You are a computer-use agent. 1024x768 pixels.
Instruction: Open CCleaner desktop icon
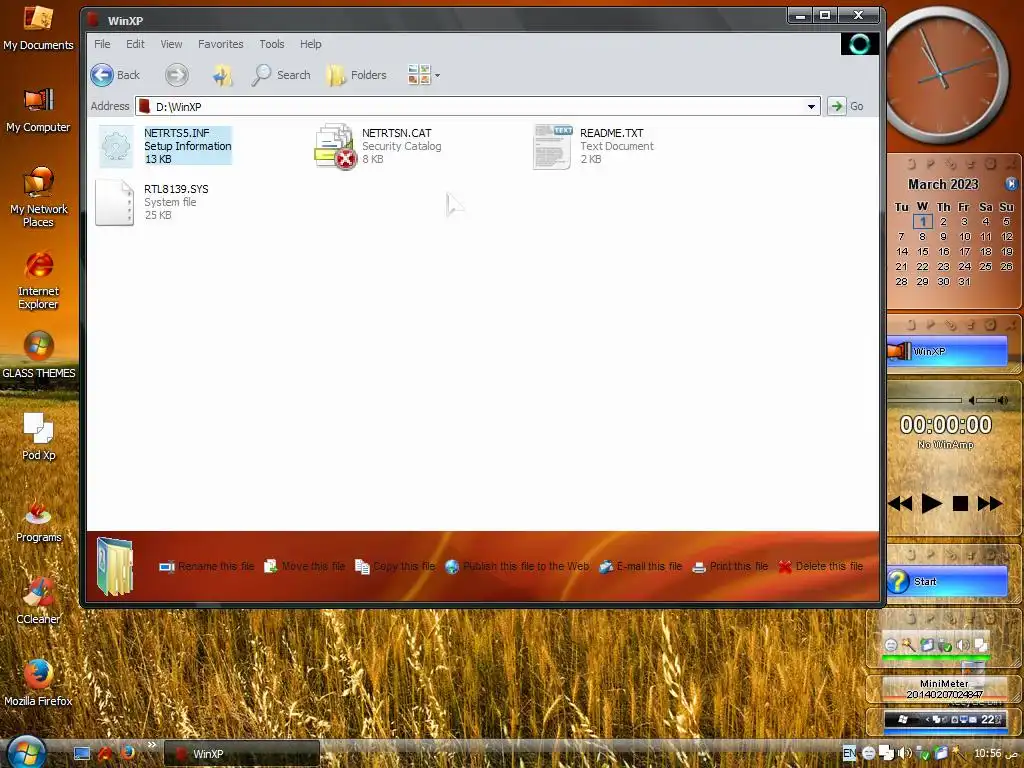pos(39,601)
